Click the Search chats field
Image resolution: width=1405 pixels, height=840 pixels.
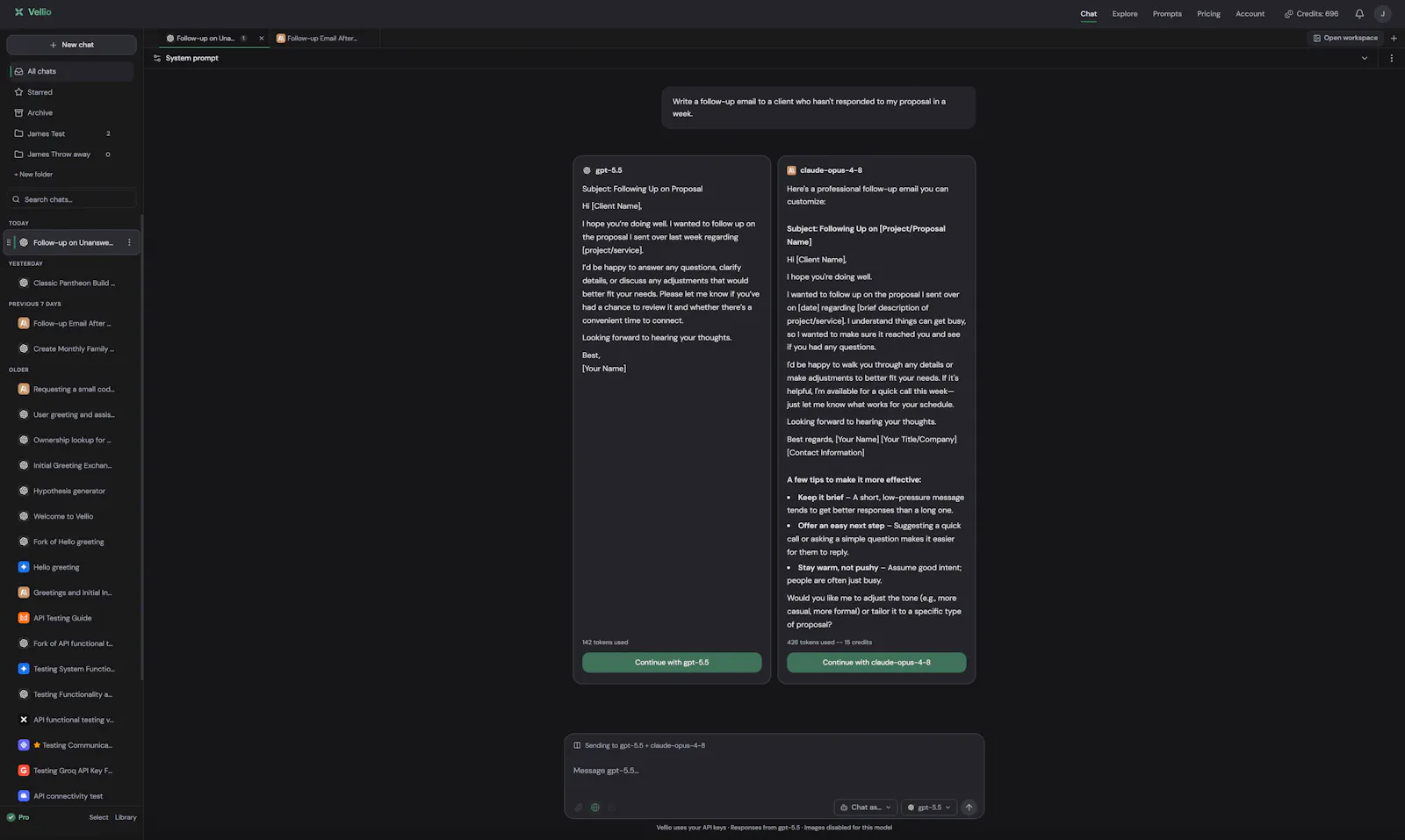pos(72,199)
